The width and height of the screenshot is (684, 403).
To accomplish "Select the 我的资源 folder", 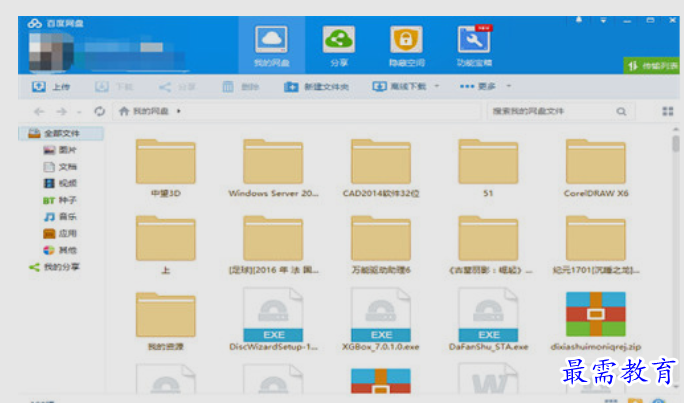I will click(x=165, y=321).
